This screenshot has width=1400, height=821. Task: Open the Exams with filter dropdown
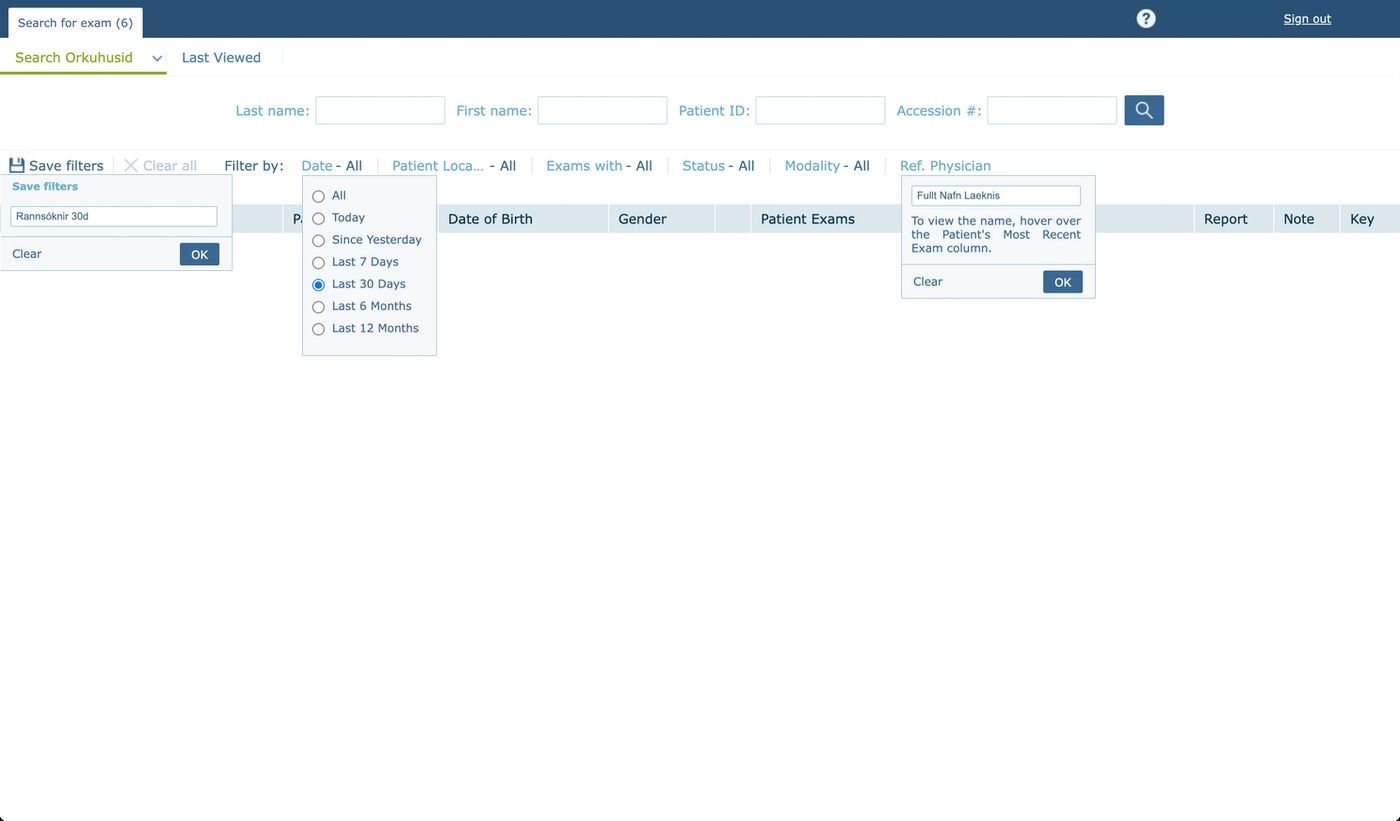tap(599, 165)
